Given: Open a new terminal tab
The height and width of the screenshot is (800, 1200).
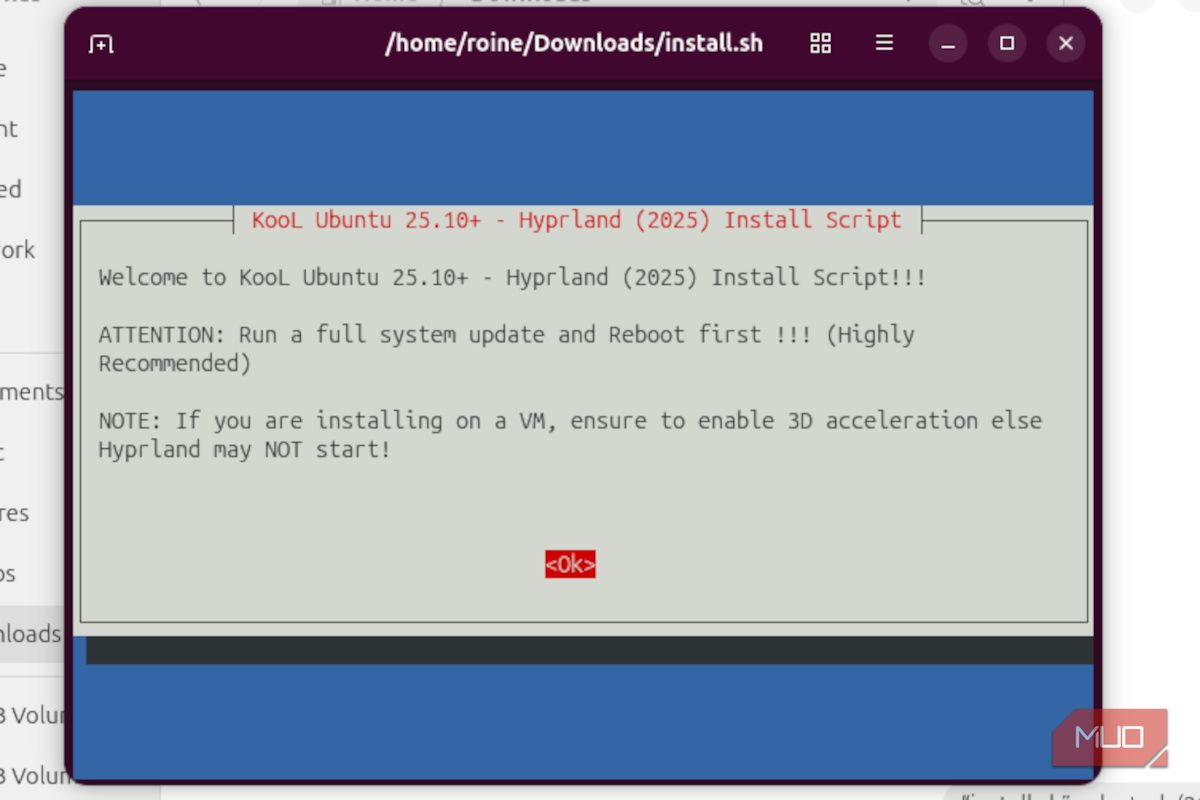Looking at the screenshot, I should [101, 44].
